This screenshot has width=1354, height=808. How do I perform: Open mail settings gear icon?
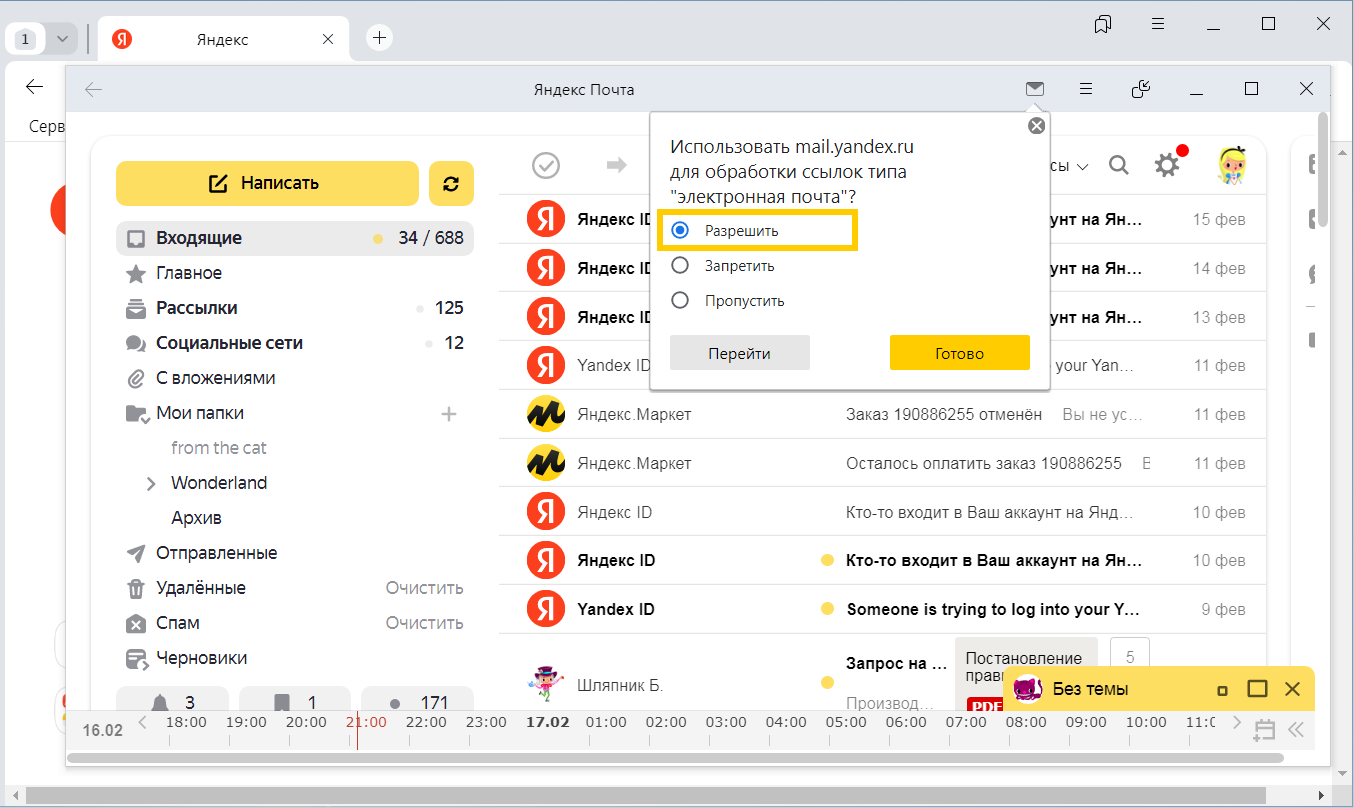[1166, 165]
